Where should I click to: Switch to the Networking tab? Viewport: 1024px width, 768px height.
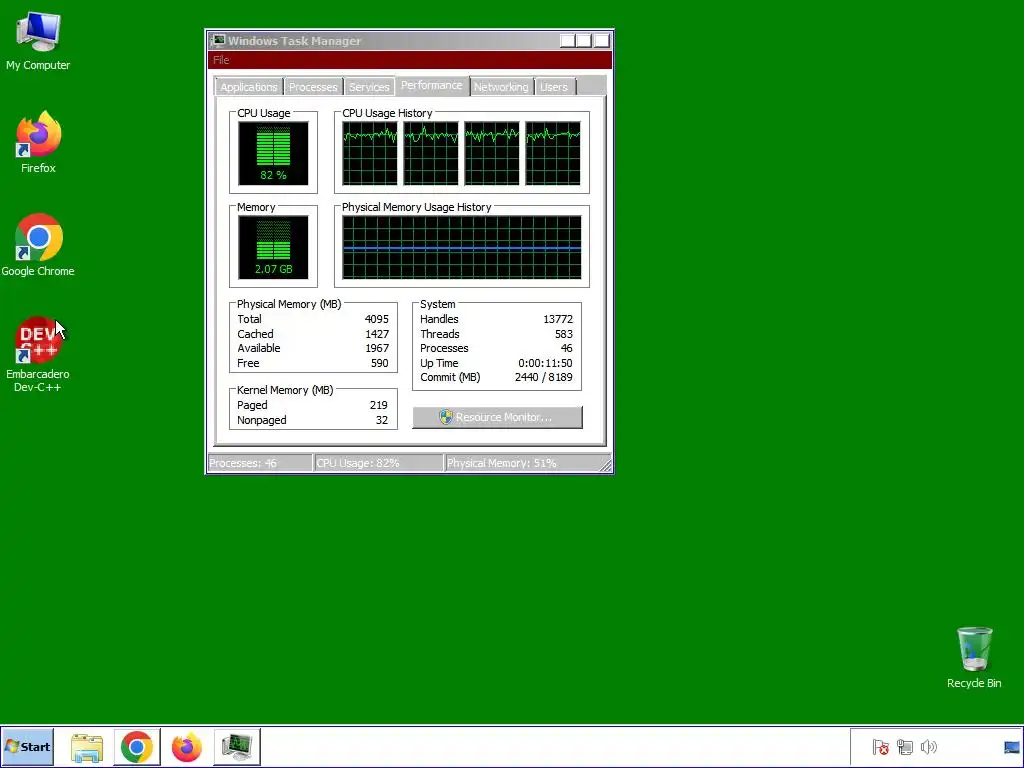(501, 87)
